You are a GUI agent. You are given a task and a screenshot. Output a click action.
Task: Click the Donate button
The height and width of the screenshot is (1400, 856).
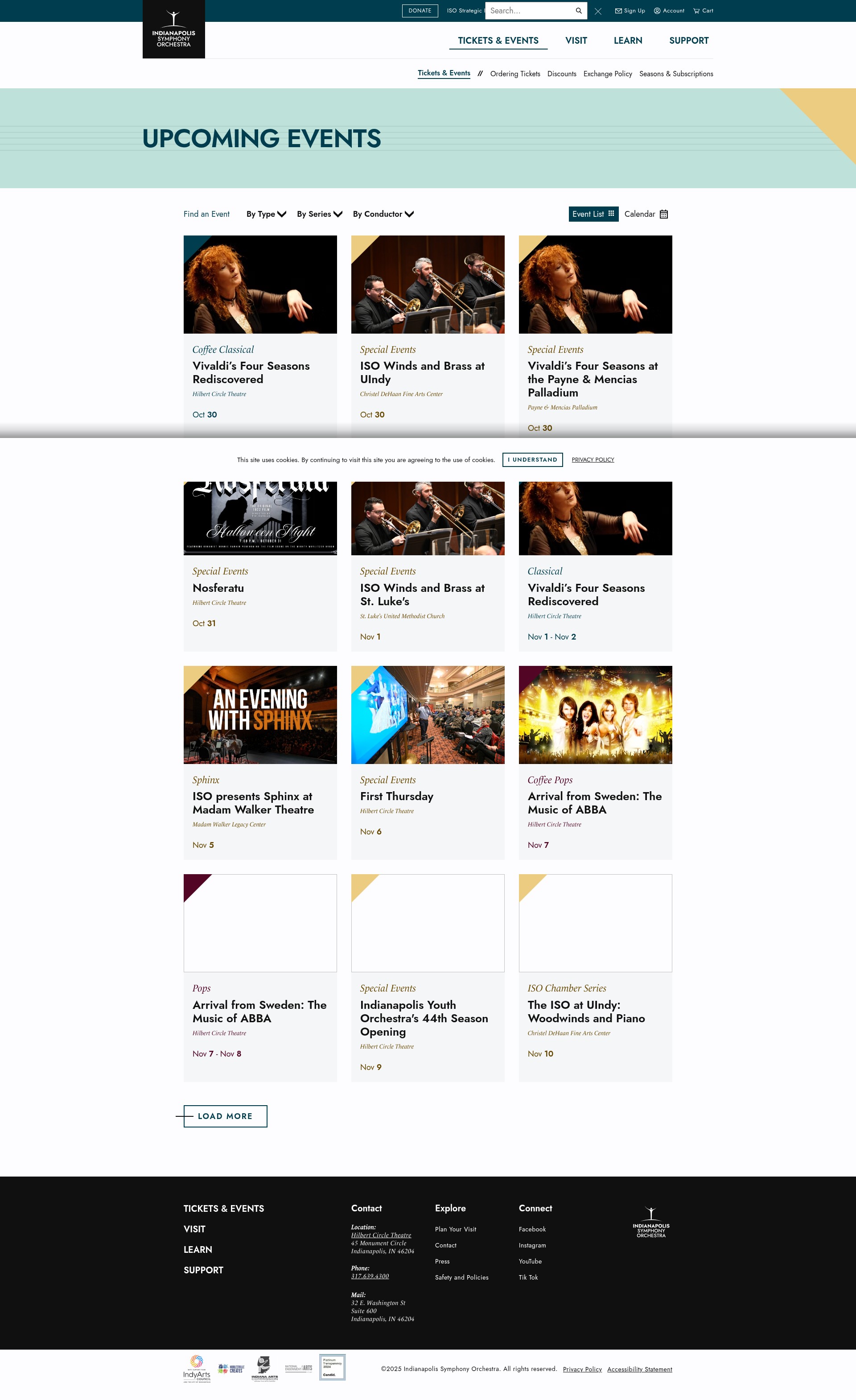click(x=420, y=11)
